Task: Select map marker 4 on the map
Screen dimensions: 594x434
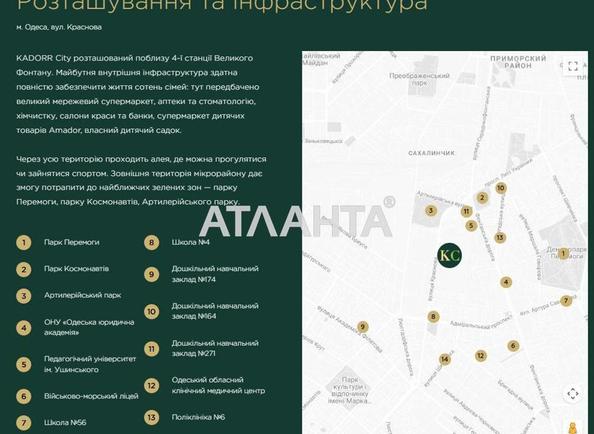Action: pos(506,282)
